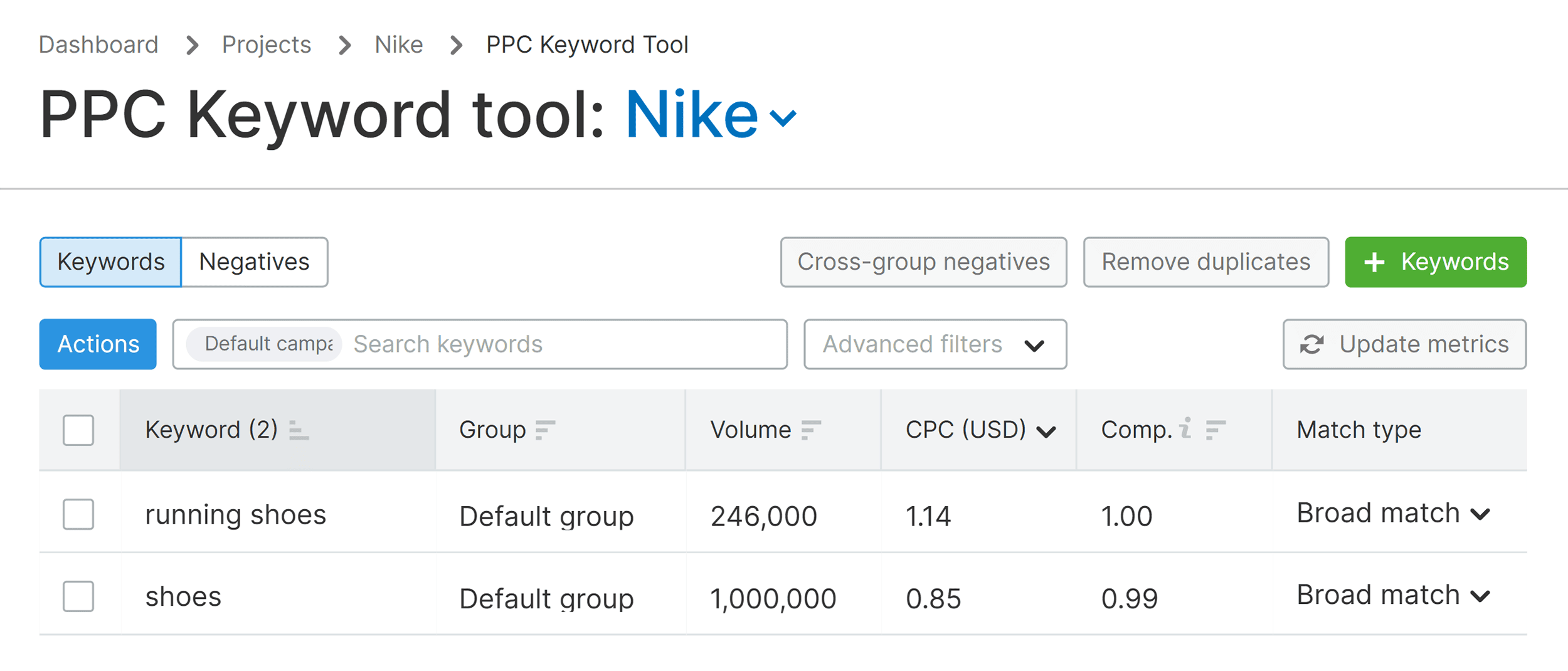Check the select-all checkbox in the table header

click(78, 431)
